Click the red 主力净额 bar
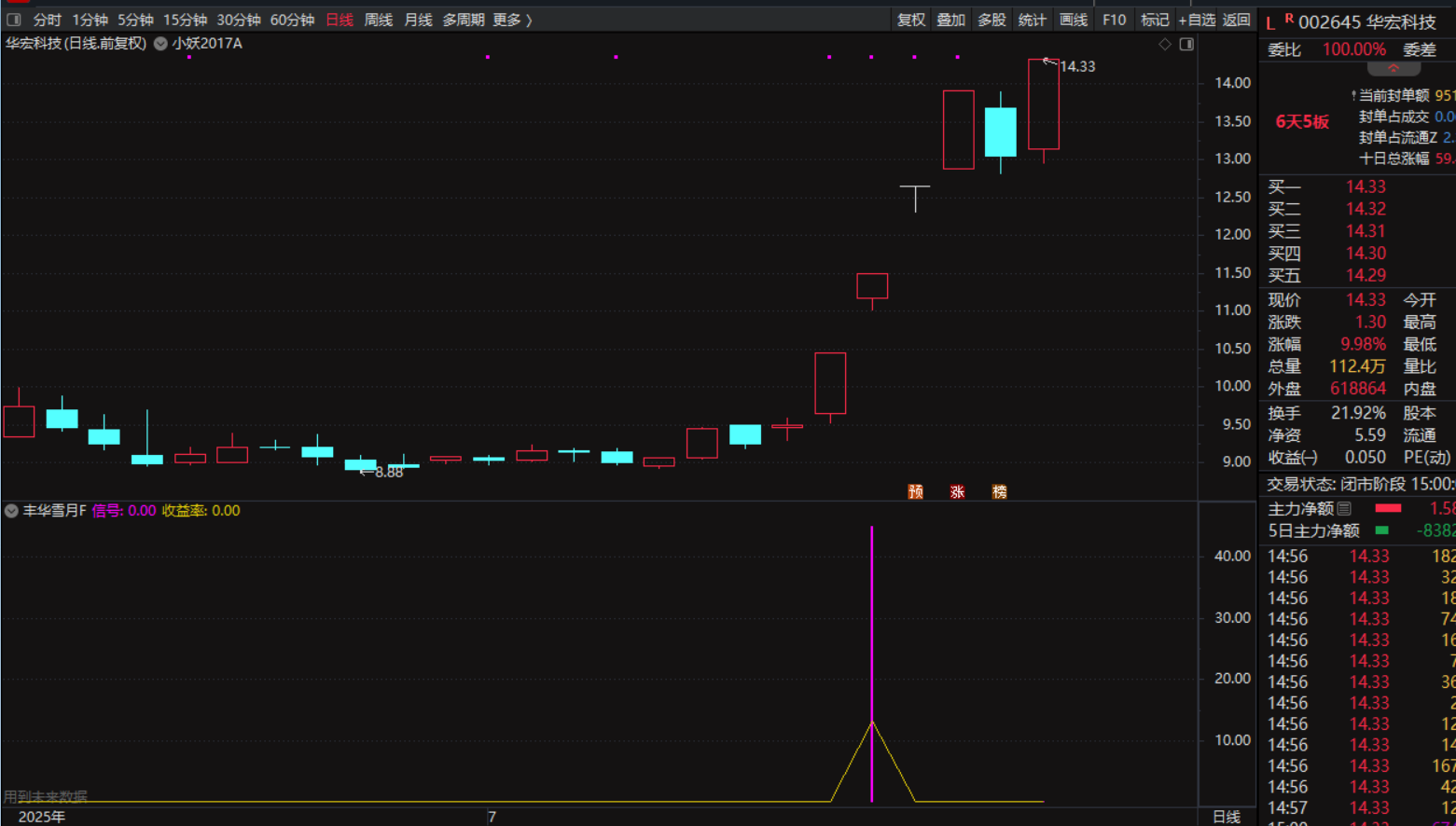The width and height of the screenshot is (1456, 826). 1388,508
